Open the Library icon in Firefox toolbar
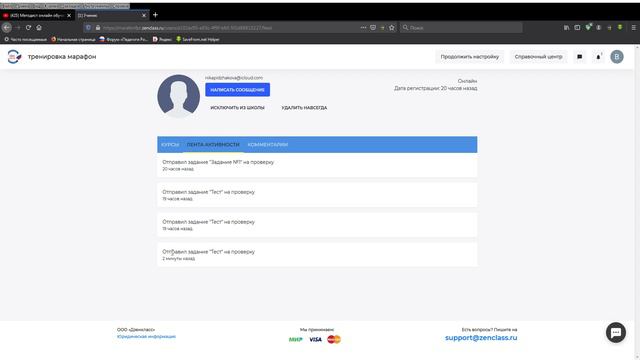Viewport: 640px width, 360px height. [567, 27]
